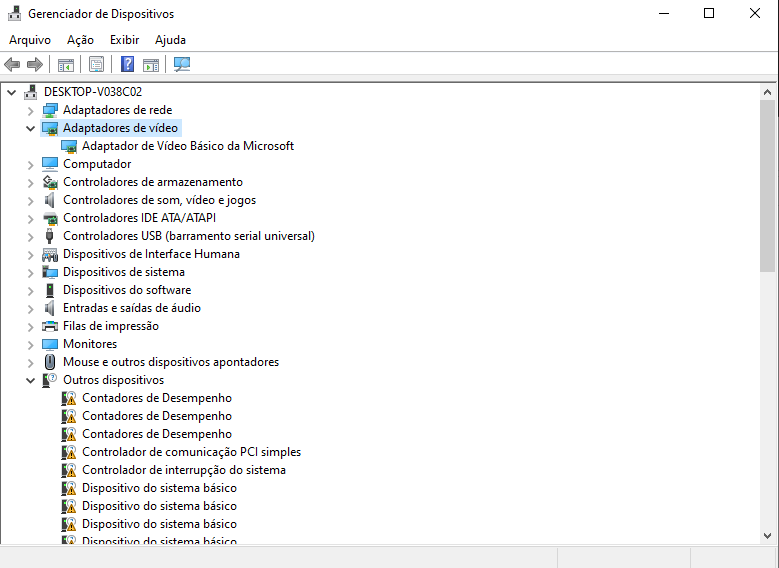The width and height of the screenshot is (779, 568).
Task: Click the scan for hardware changes icon
Action: 182,64
